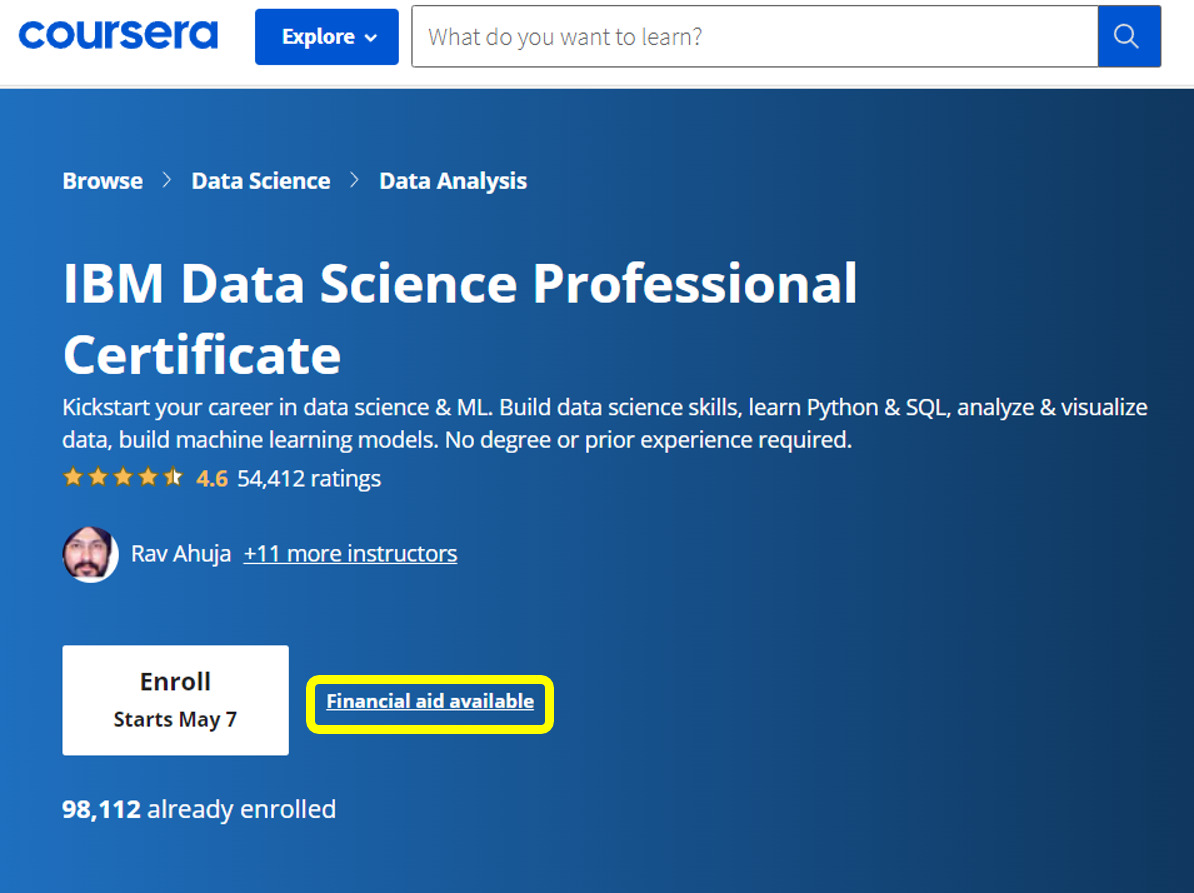The image size is (1194, 893).
Task: Navigate to the Data Analysis breadcrumb
Action: pos(453,181)
